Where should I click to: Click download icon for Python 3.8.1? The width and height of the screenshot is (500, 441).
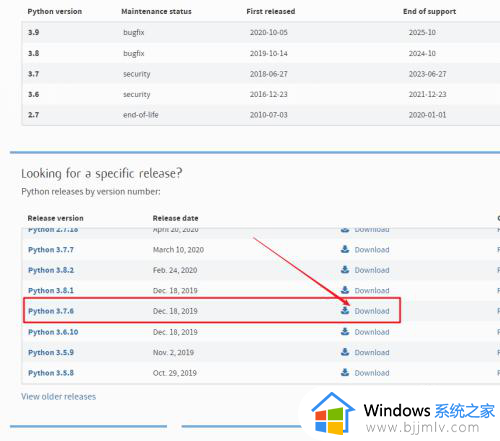pyautogui.click(x=345, y=290)
